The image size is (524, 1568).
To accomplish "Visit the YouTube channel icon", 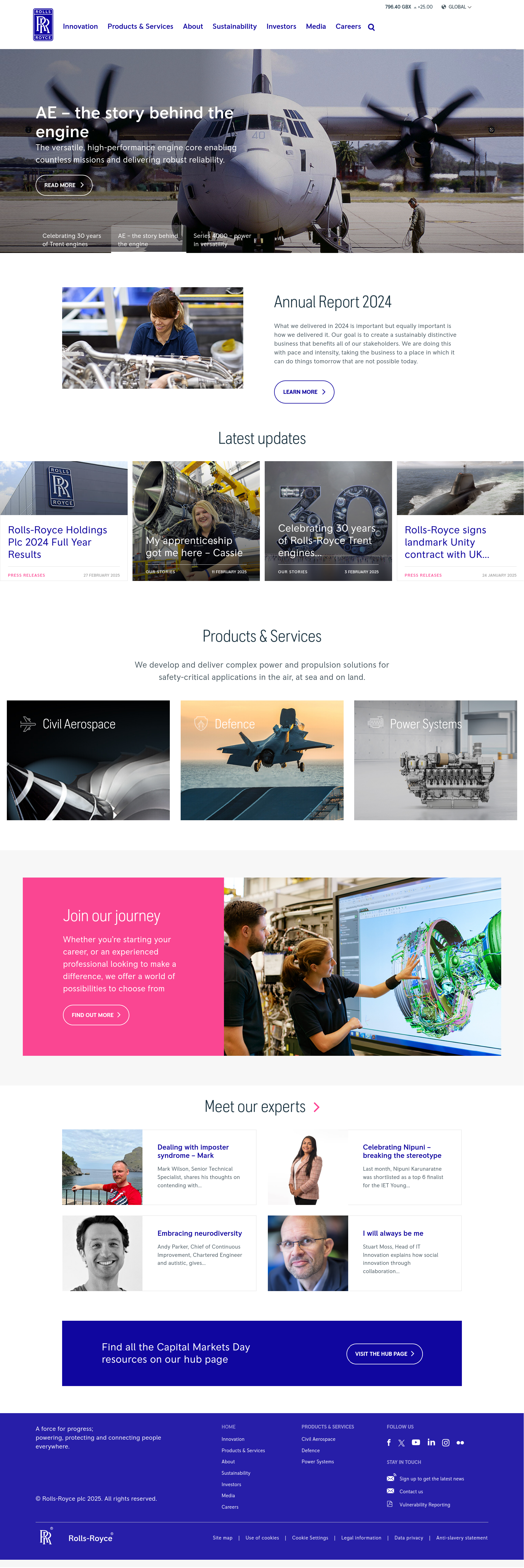I will pos(416,1442).
